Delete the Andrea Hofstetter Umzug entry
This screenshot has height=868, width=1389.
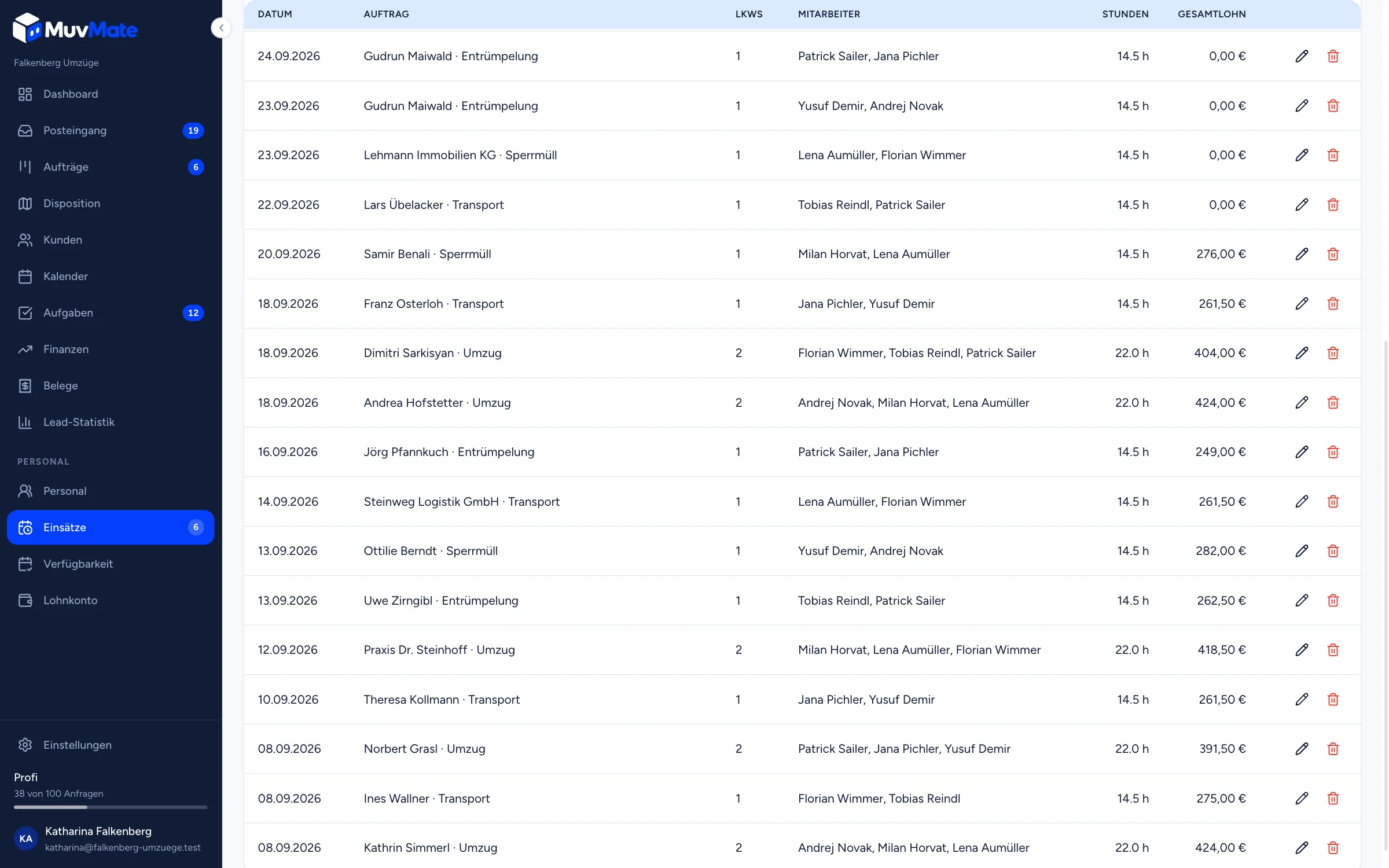1333,403
